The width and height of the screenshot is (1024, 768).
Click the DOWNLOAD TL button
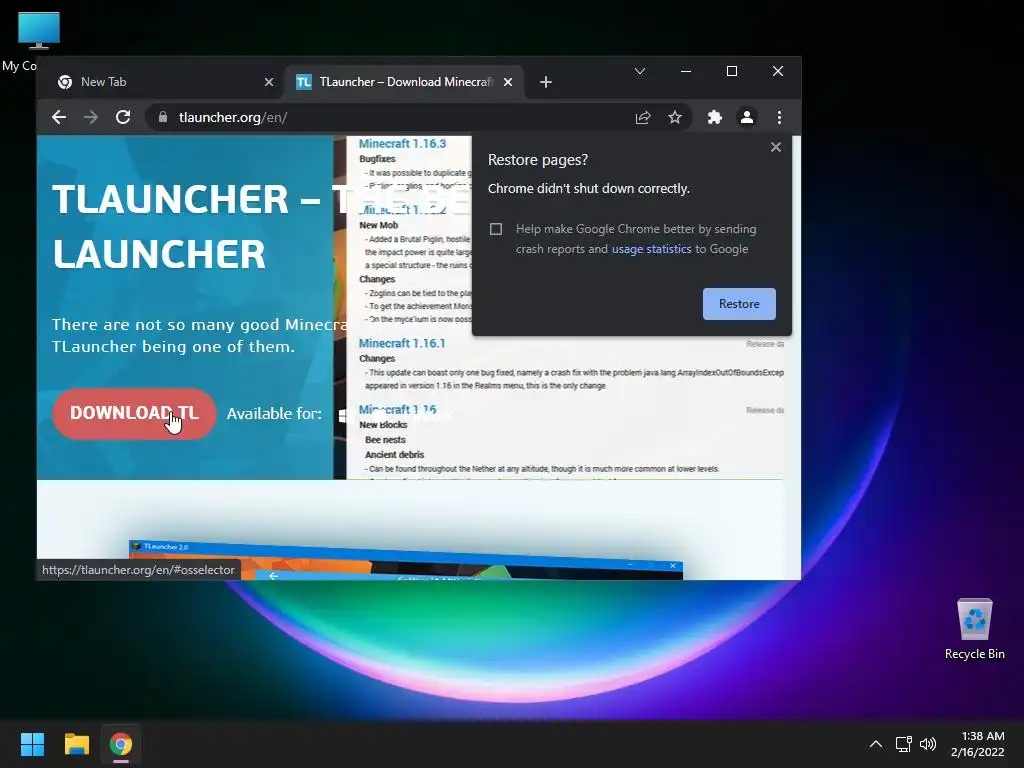click(134, 413)
